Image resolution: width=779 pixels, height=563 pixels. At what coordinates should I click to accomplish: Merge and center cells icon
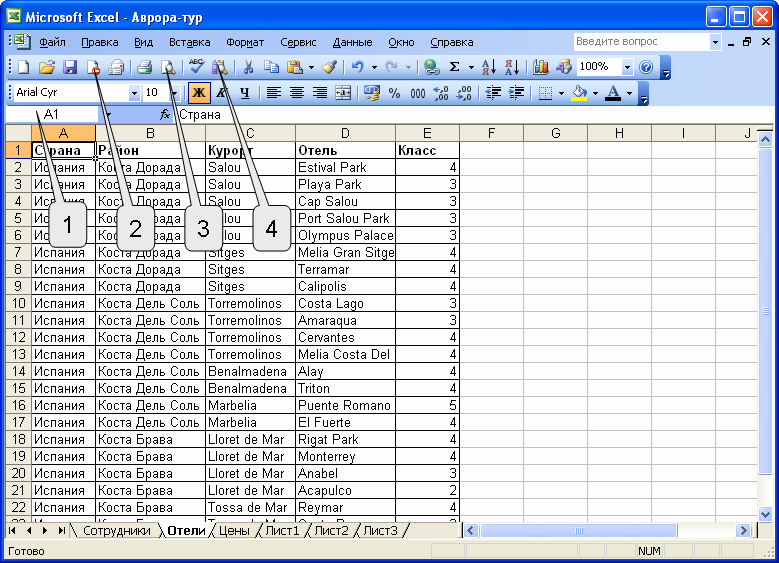point(343,92)
